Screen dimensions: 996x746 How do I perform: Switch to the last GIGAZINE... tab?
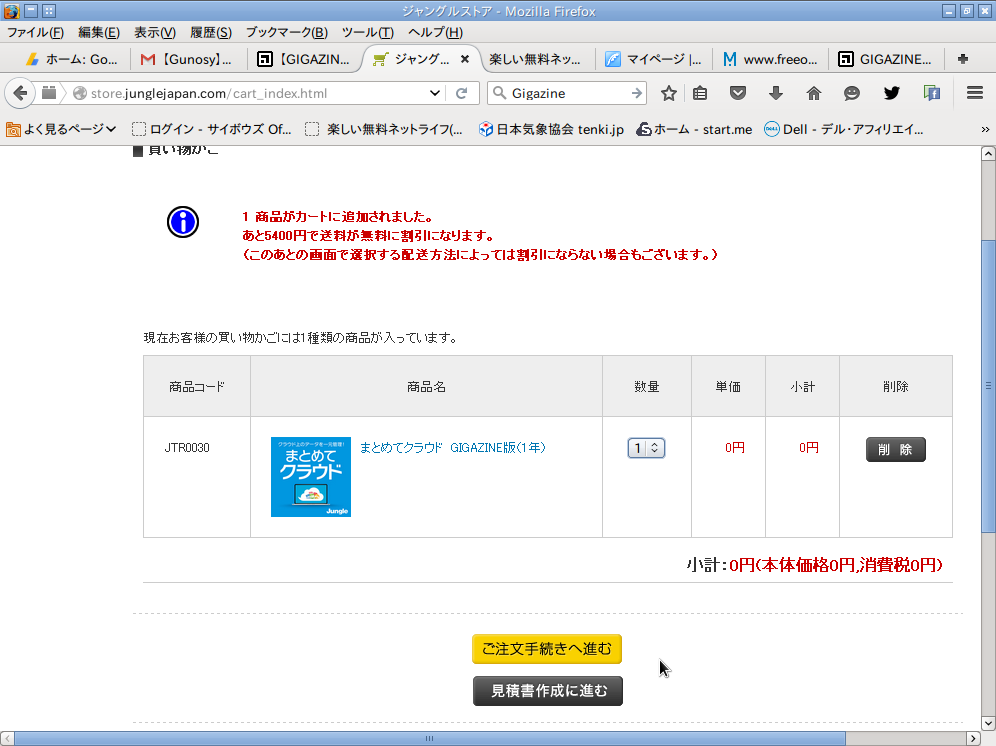(885, 59)
